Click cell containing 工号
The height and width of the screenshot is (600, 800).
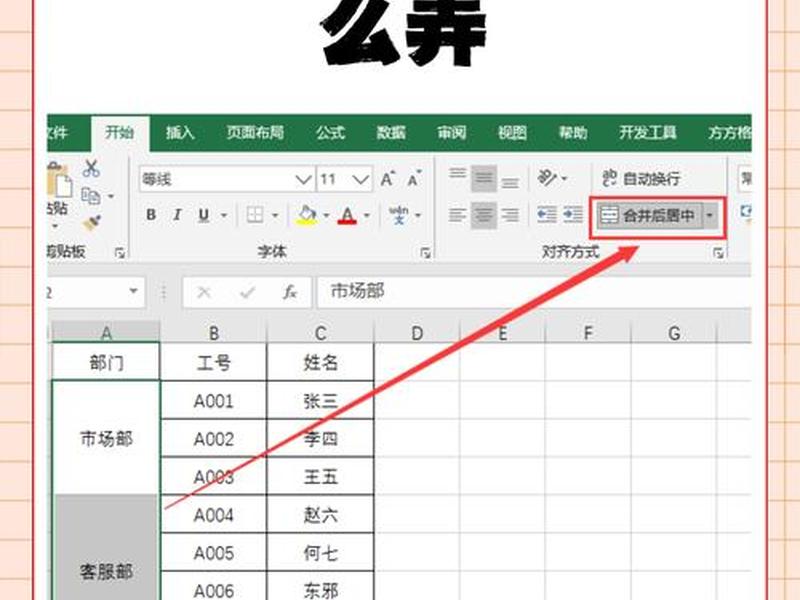pos(214,362)
